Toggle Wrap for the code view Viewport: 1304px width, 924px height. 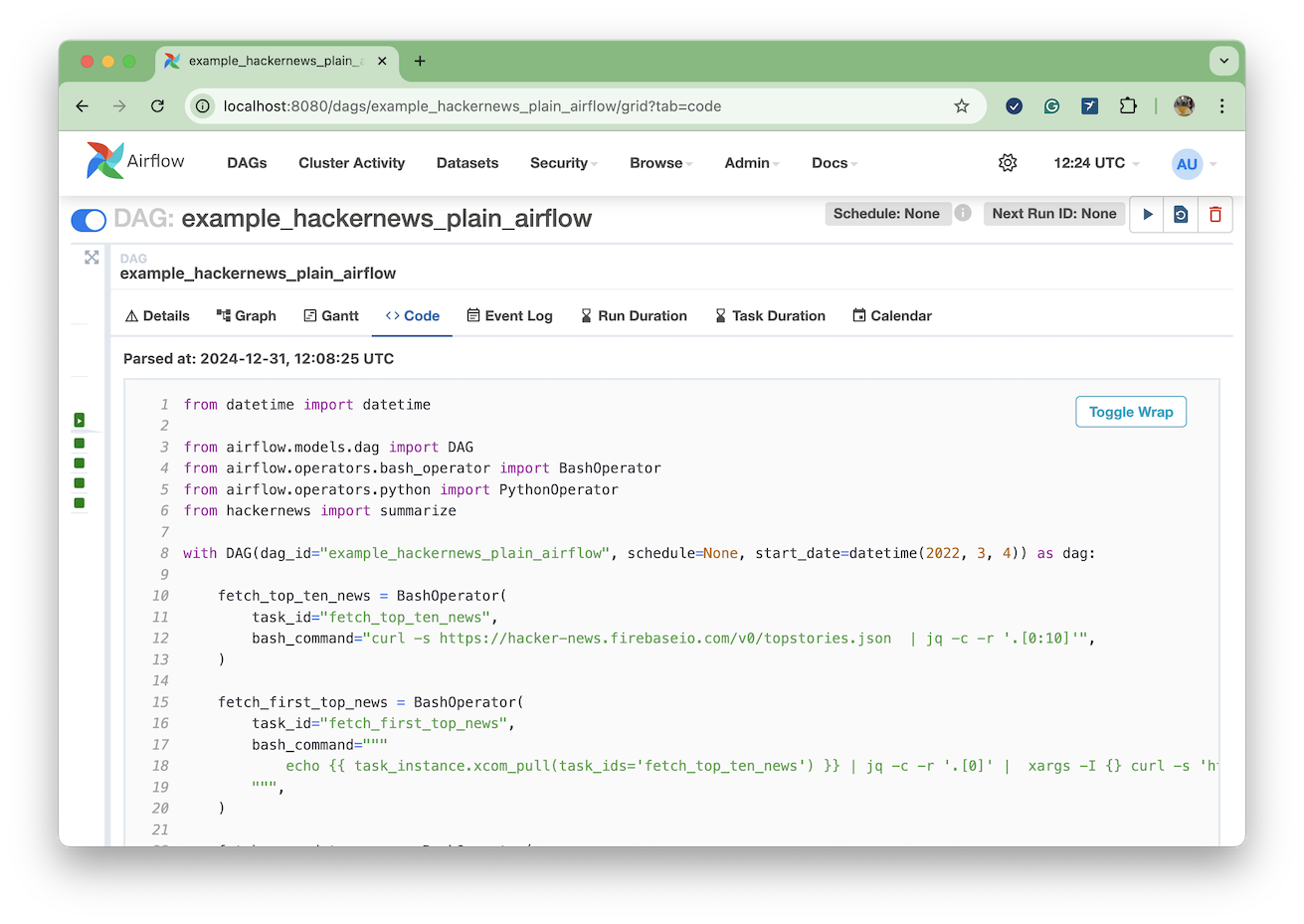pyautogui.click(x=1130, y=412)
